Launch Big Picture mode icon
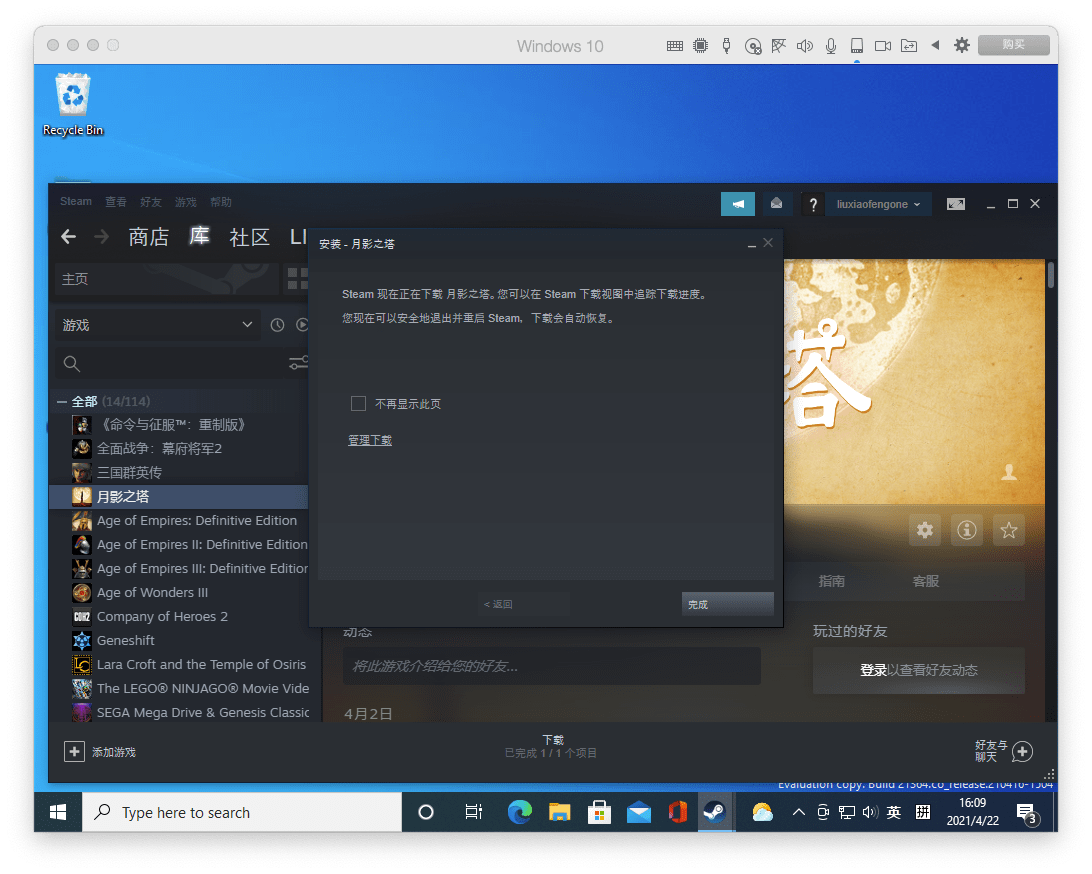Image resolution: width=1092 pixels, height=874 pixels. coord(956,204)
